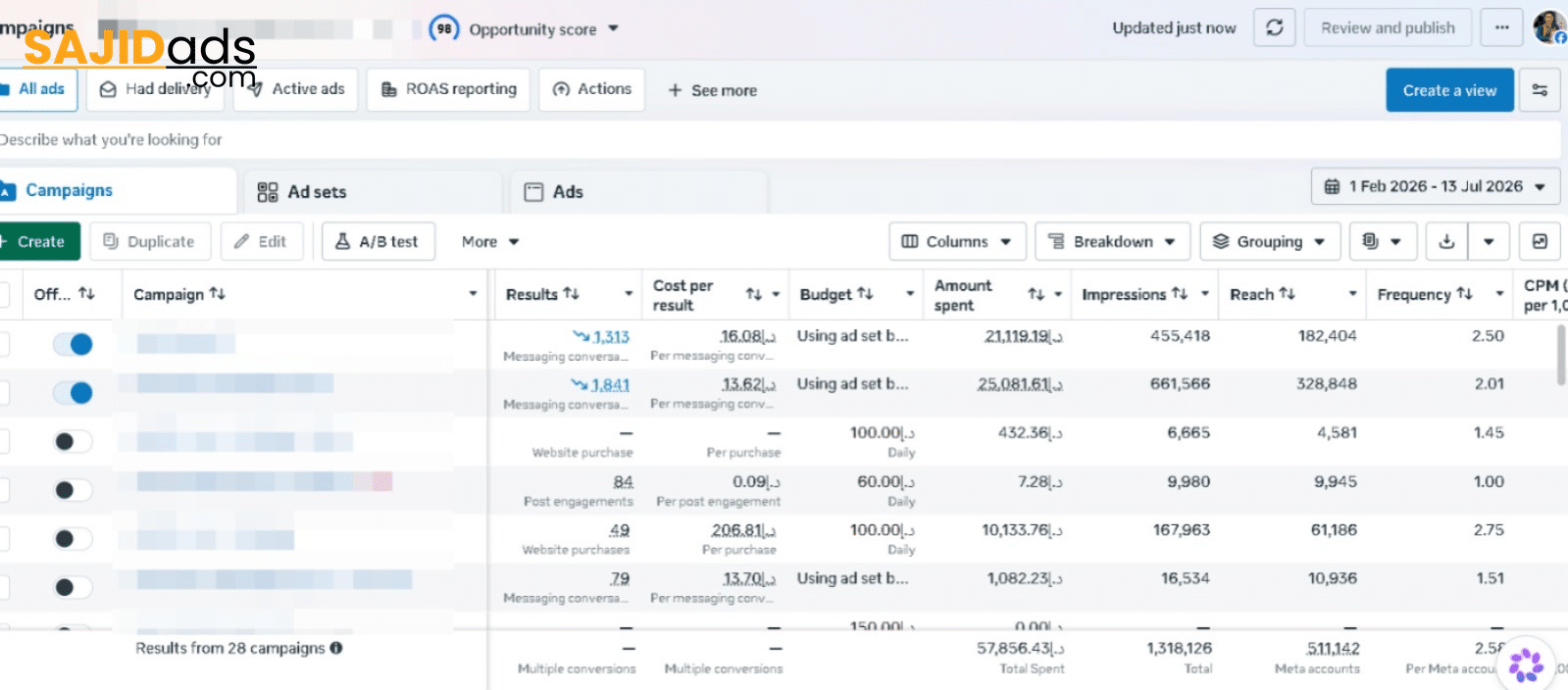Click the 206.81 cost per purchase value

click(743, 530)
